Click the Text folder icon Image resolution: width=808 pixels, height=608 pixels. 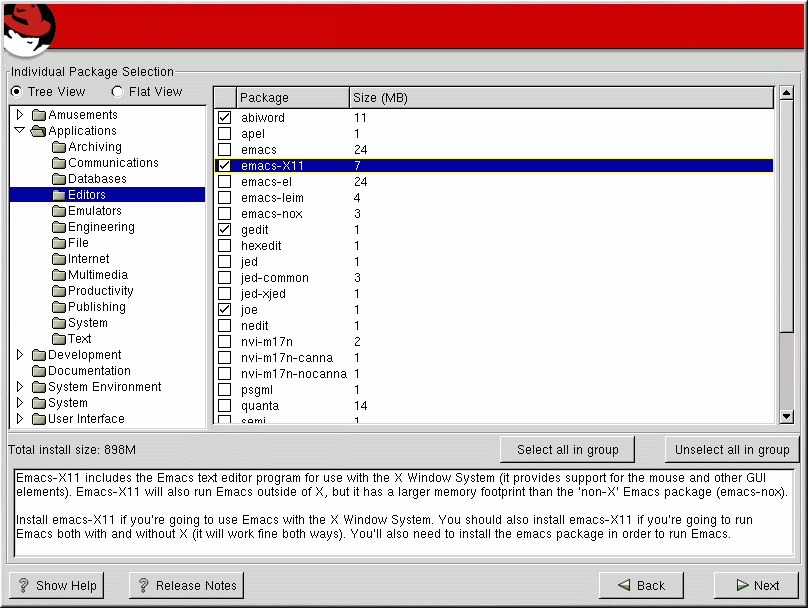coord(59,339)
